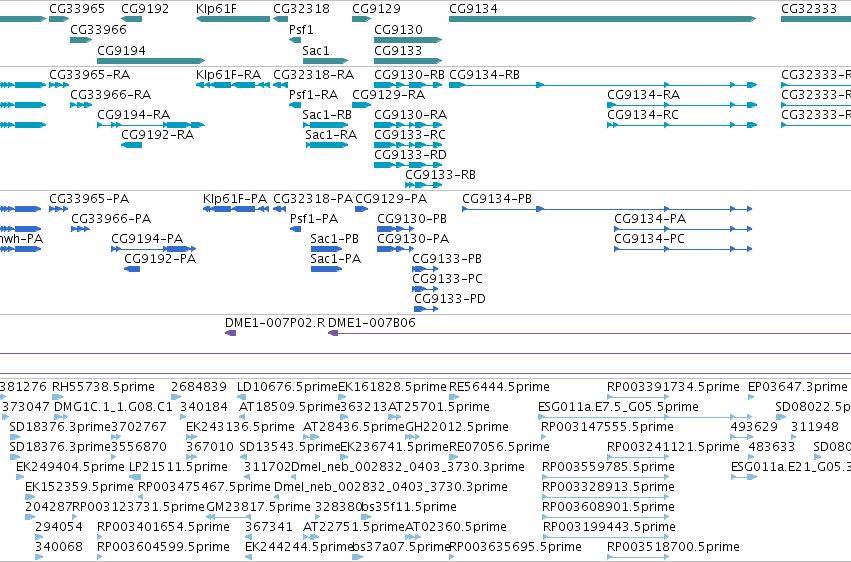Select the CG9129 gene label

point(376,9)
